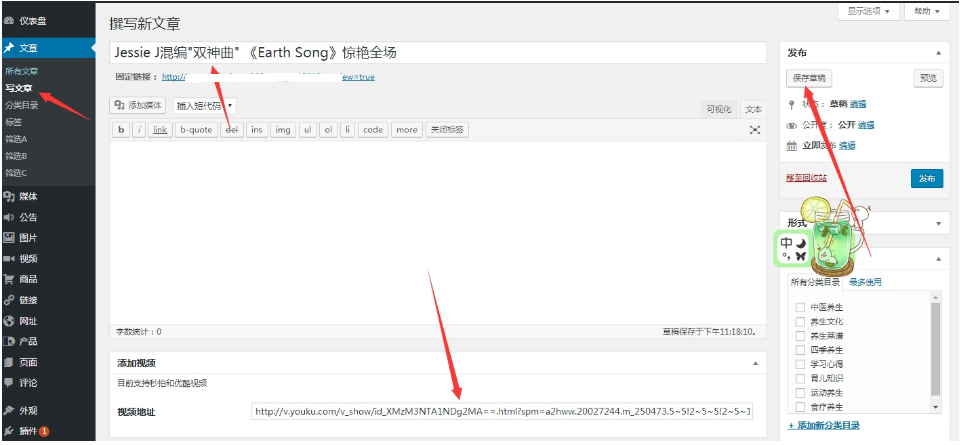Expand the 显示选项 screen options dropdown

click(868, 12)
